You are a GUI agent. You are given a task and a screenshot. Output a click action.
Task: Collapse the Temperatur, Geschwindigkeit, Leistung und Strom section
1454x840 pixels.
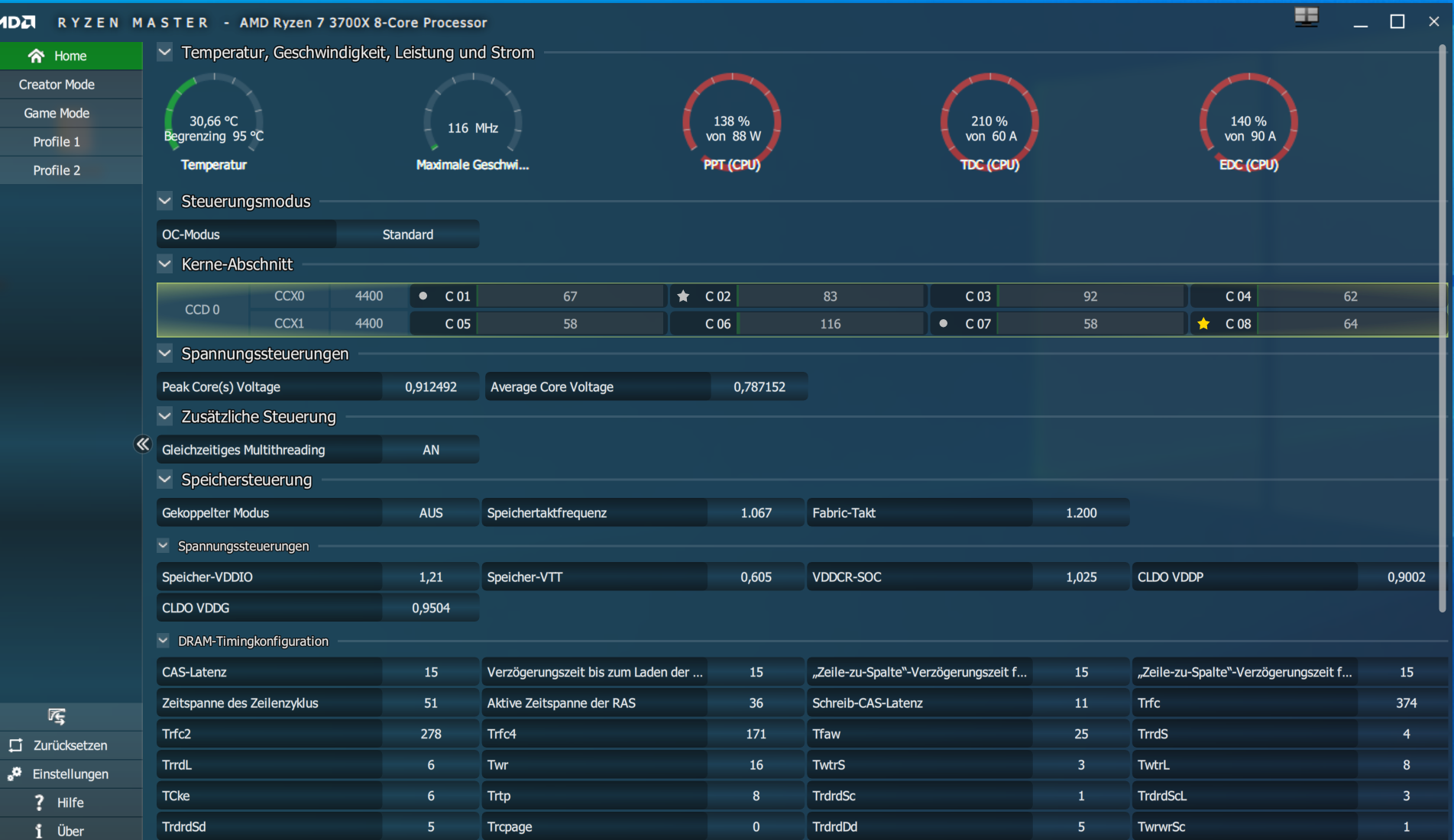164,52
